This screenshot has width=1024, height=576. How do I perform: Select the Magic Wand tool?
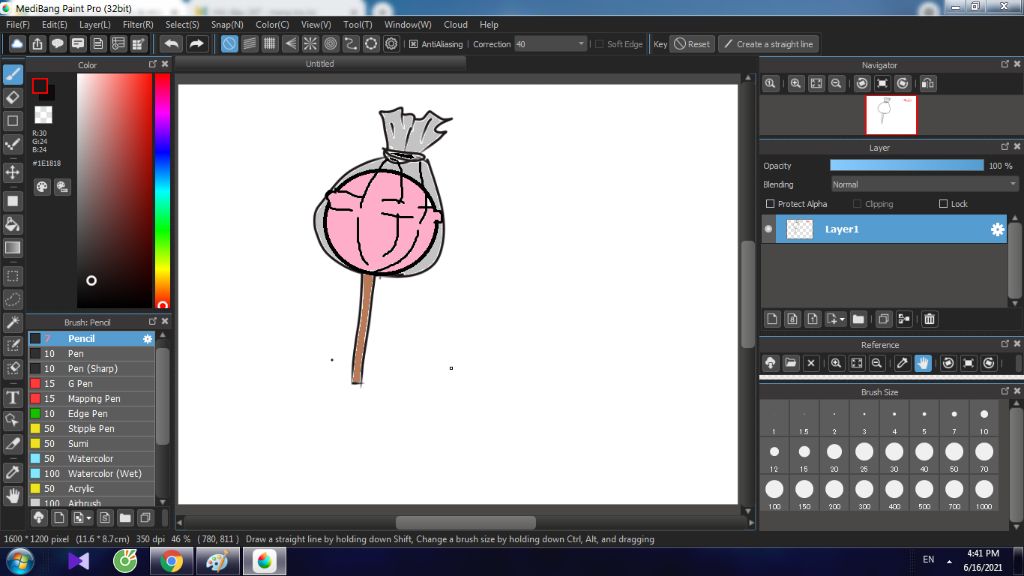12,322
